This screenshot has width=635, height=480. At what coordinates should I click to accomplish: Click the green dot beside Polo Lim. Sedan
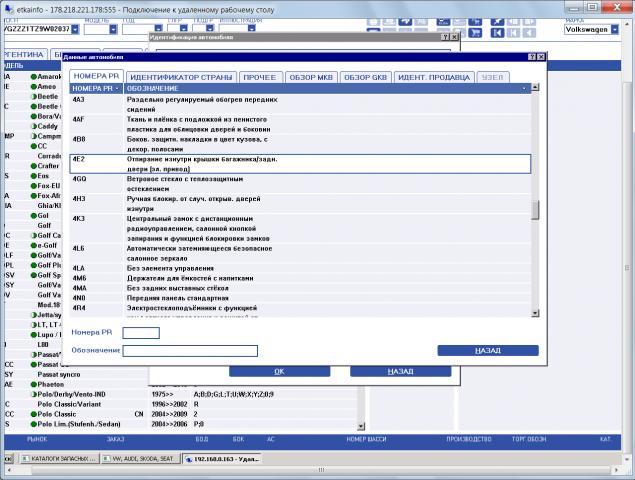[x=34, y=424]
